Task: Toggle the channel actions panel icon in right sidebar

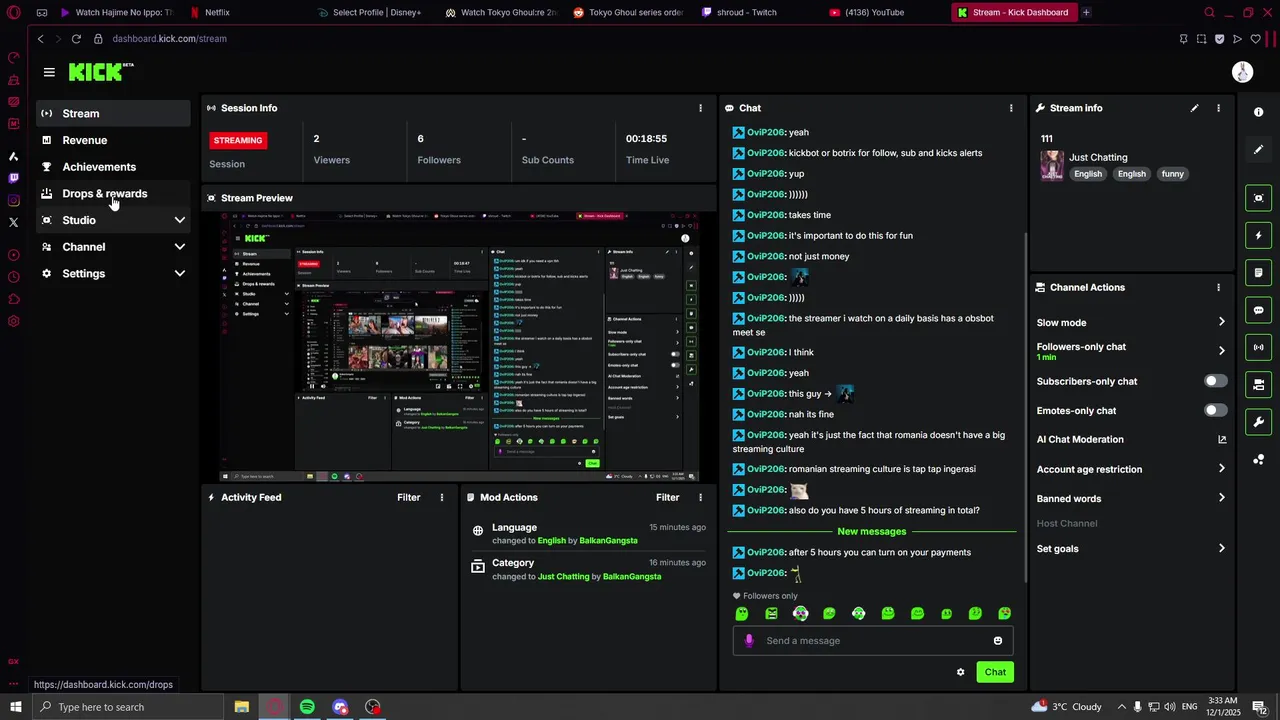Action: (x=1258, y=384)
